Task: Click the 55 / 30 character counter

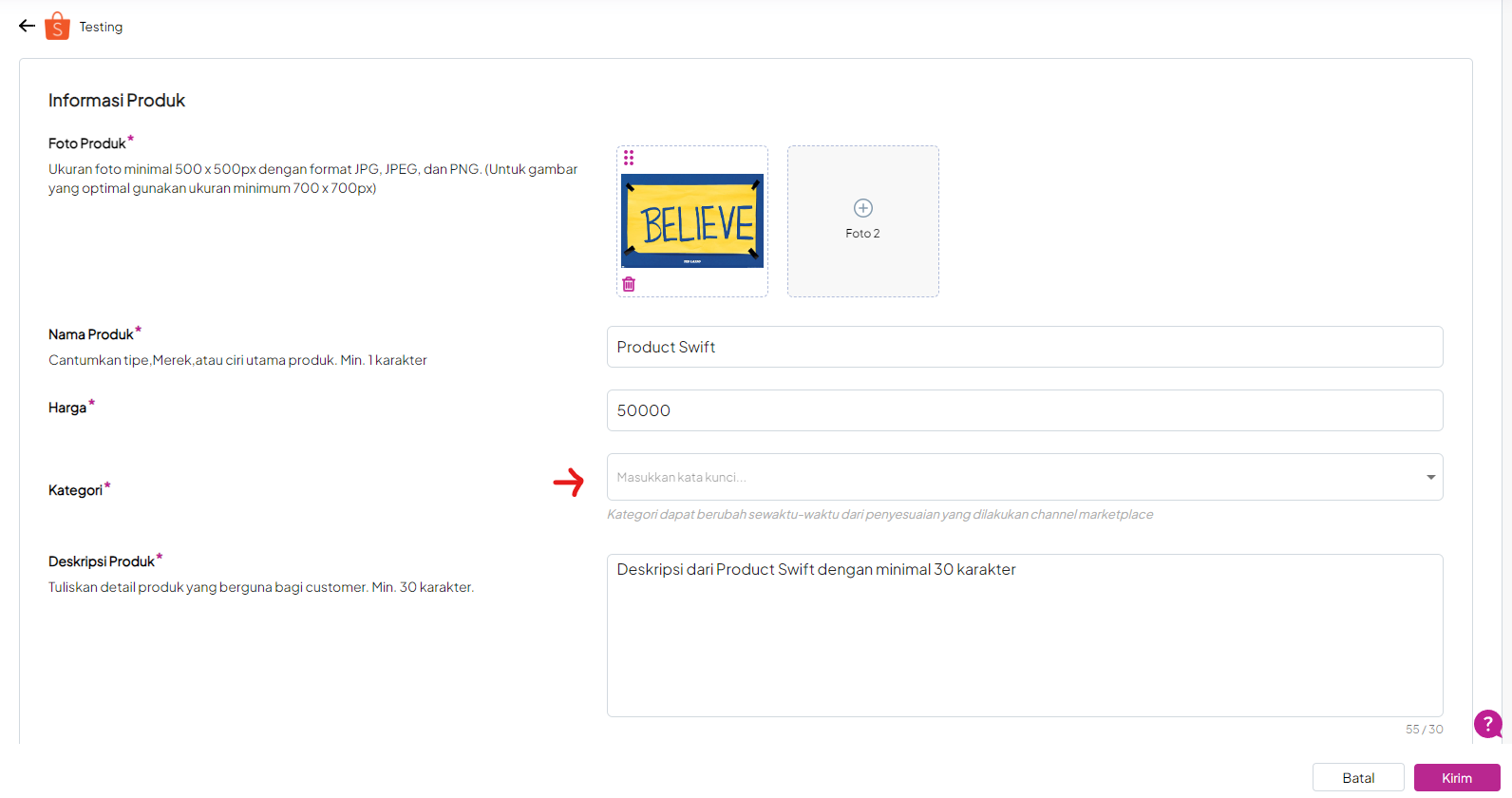Action: click(x=1424, y=730)
